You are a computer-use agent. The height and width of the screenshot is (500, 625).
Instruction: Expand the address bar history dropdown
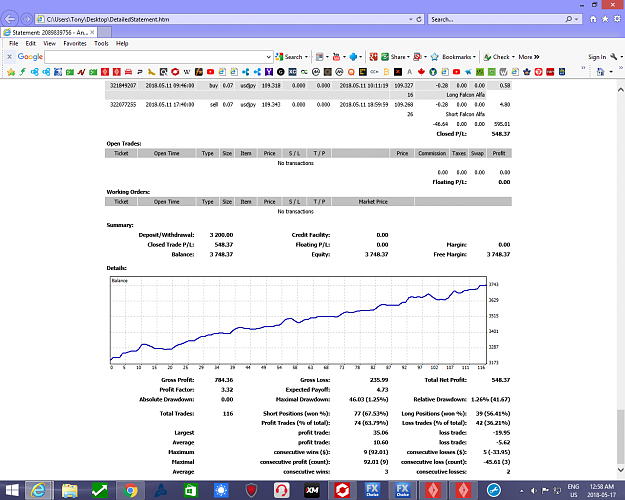[411, 19]
